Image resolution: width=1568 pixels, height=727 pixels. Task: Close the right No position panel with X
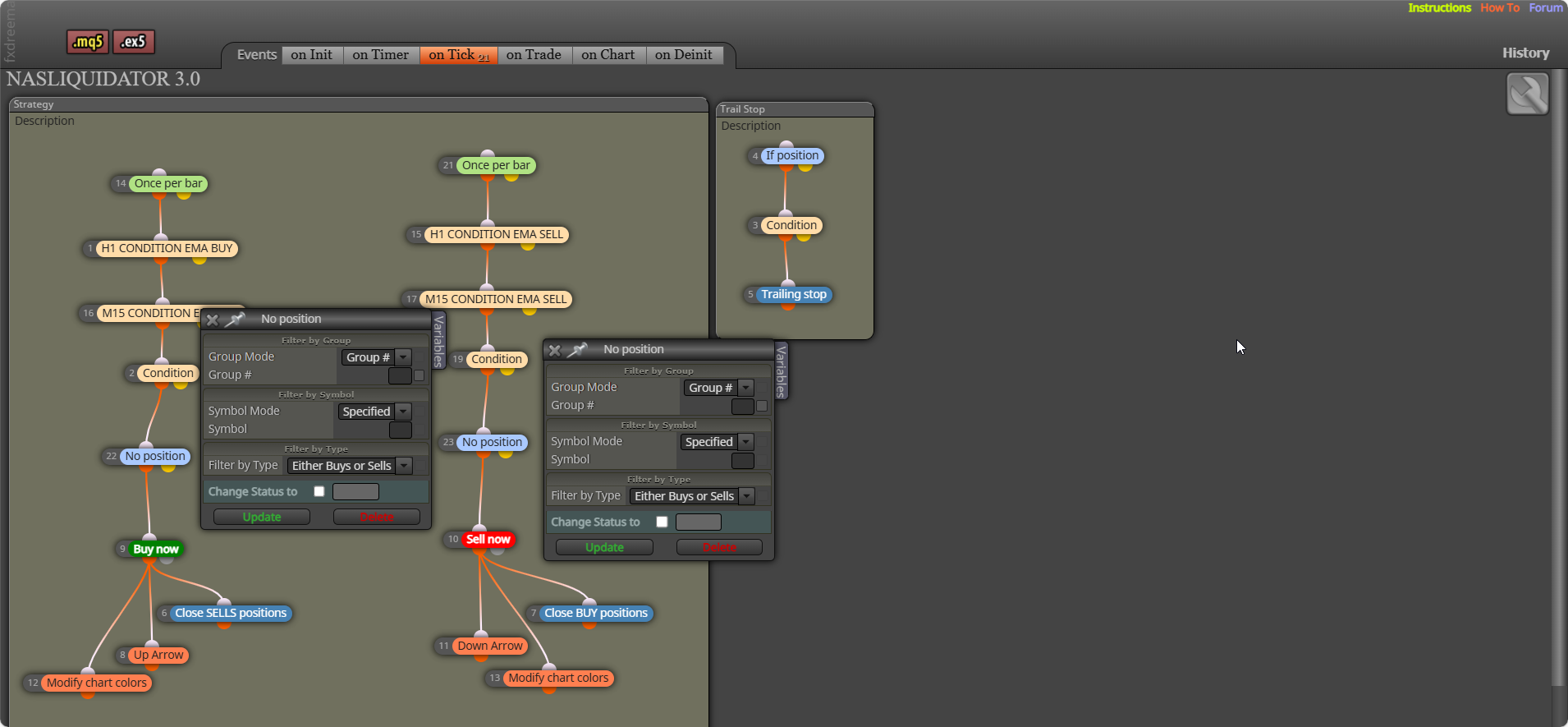(x=555, y=350)
